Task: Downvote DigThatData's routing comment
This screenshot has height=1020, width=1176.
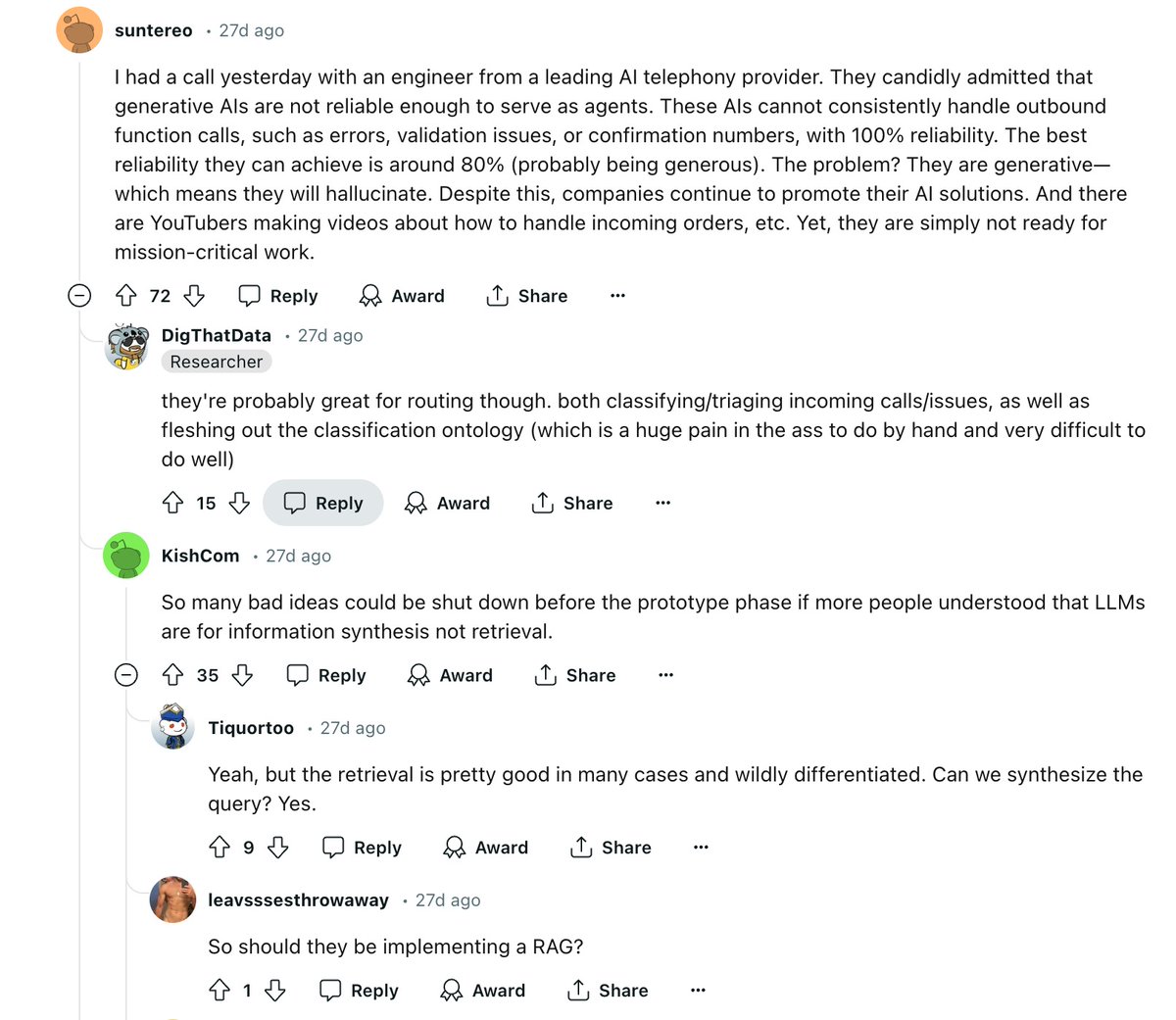Action: click(x=239, y=503)
